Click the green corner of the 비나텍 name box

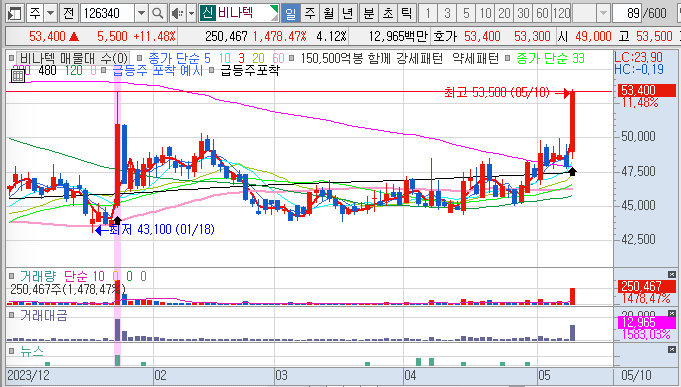274,10
